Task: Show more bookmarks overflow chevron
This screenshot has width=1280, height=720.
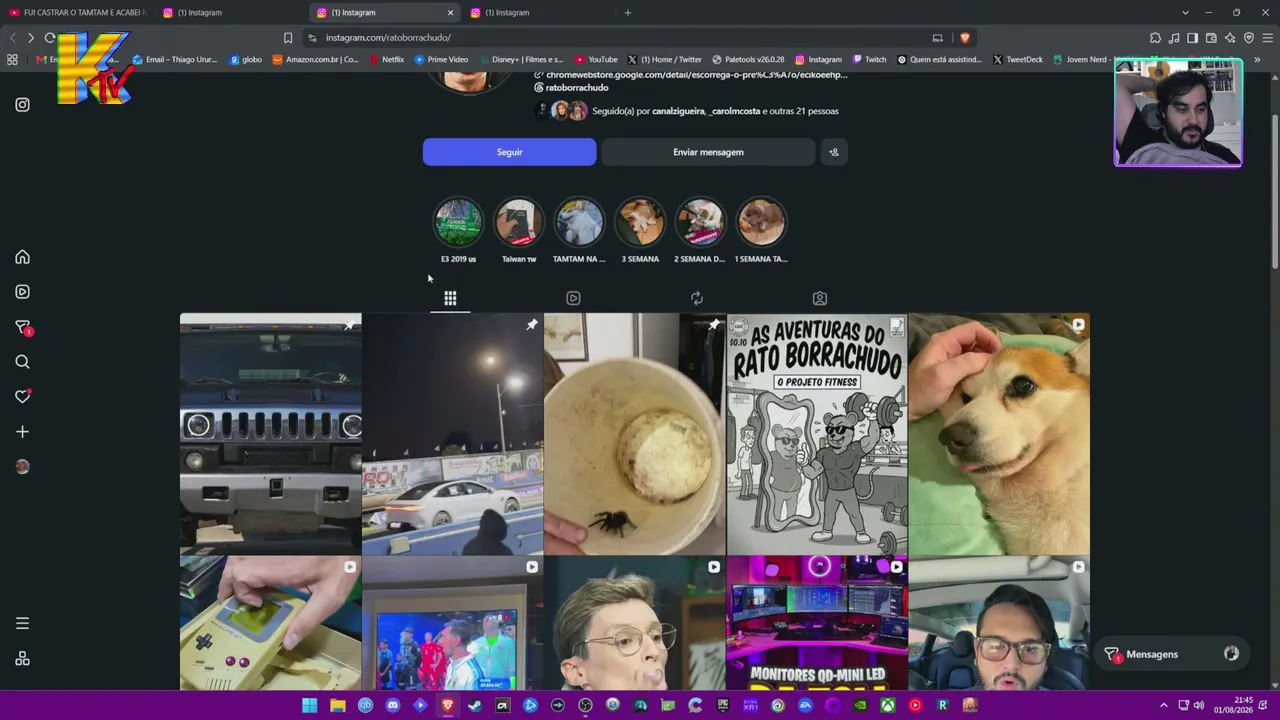Action: click(1257, 59)
